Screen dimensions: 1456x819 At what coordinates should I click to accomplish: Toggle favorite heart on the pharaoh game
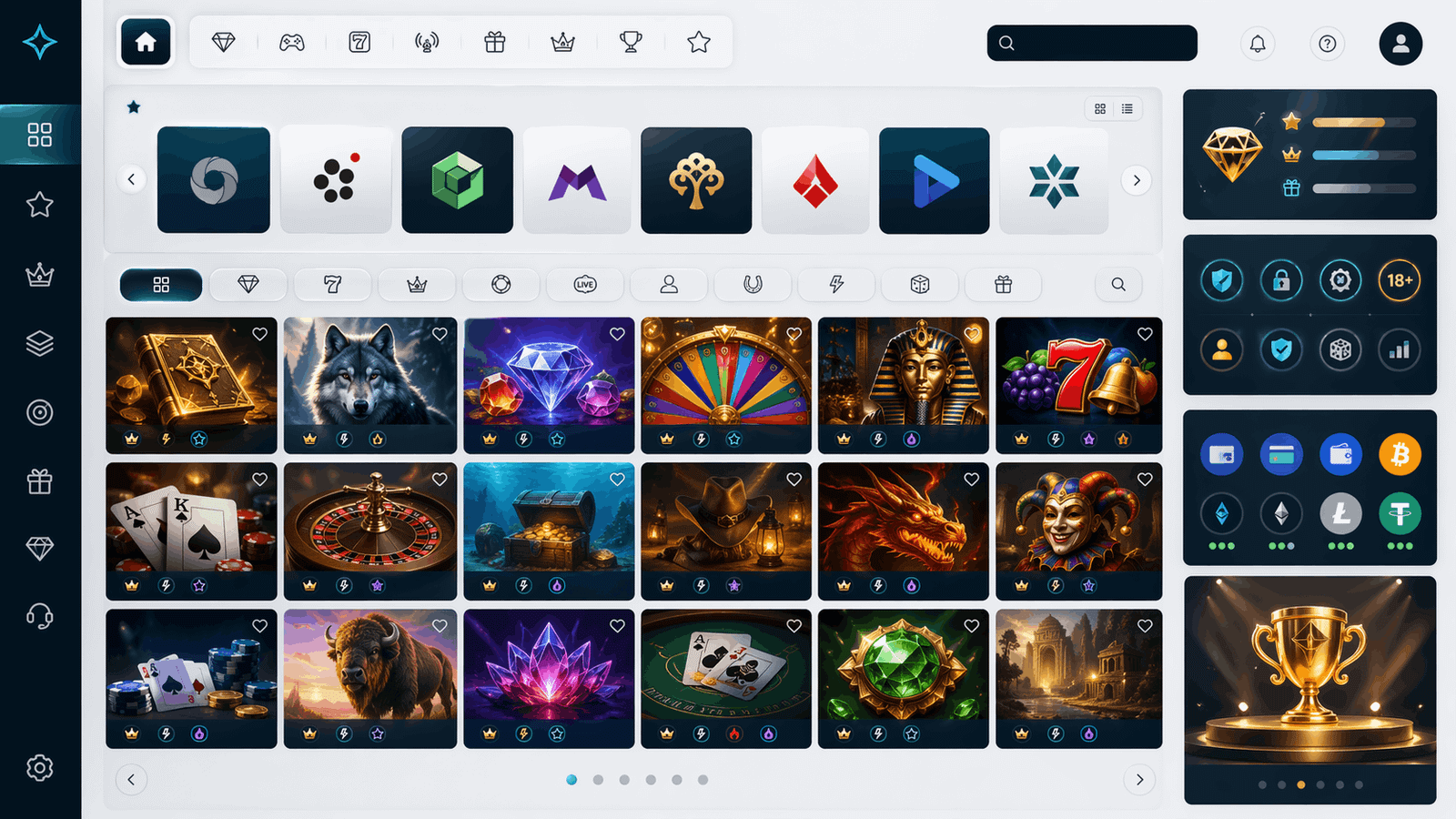tap(972, 334)
